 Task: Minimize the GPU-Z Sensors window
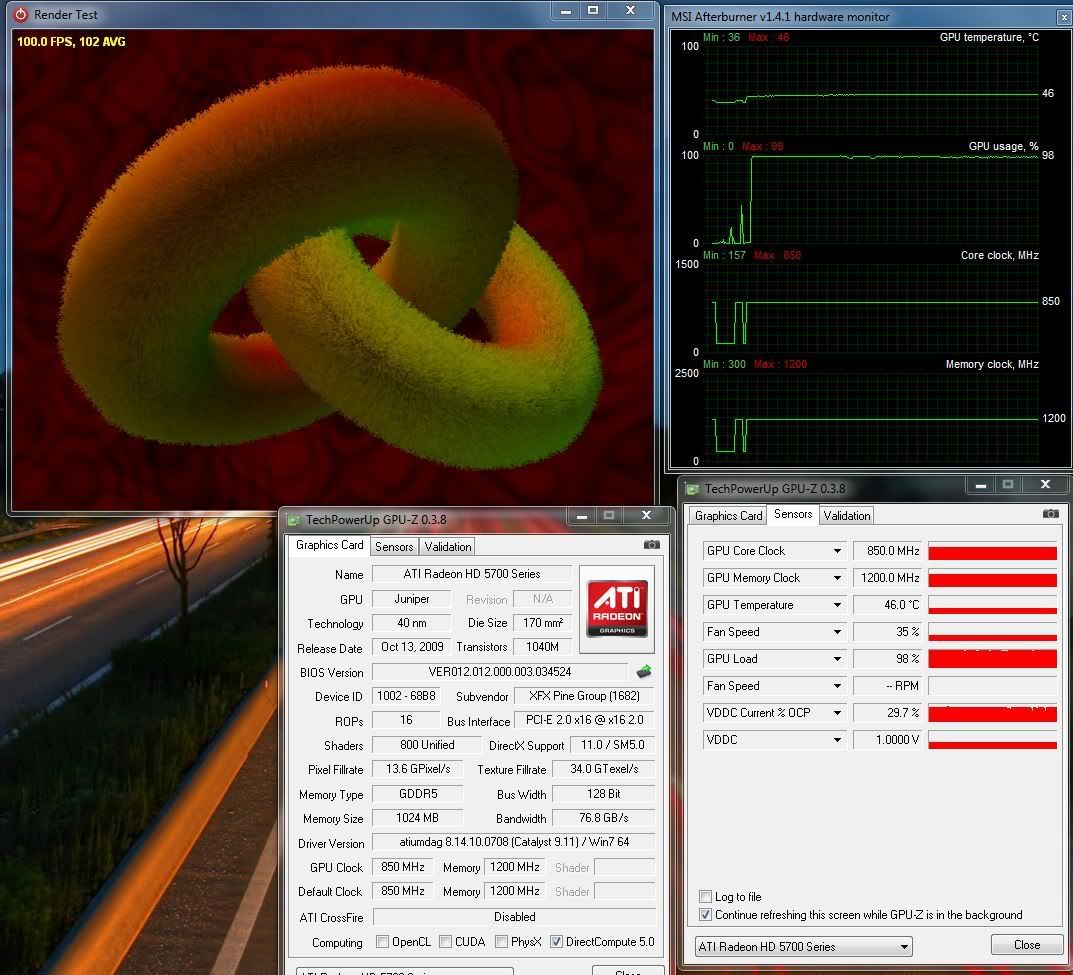click(981, 485)
